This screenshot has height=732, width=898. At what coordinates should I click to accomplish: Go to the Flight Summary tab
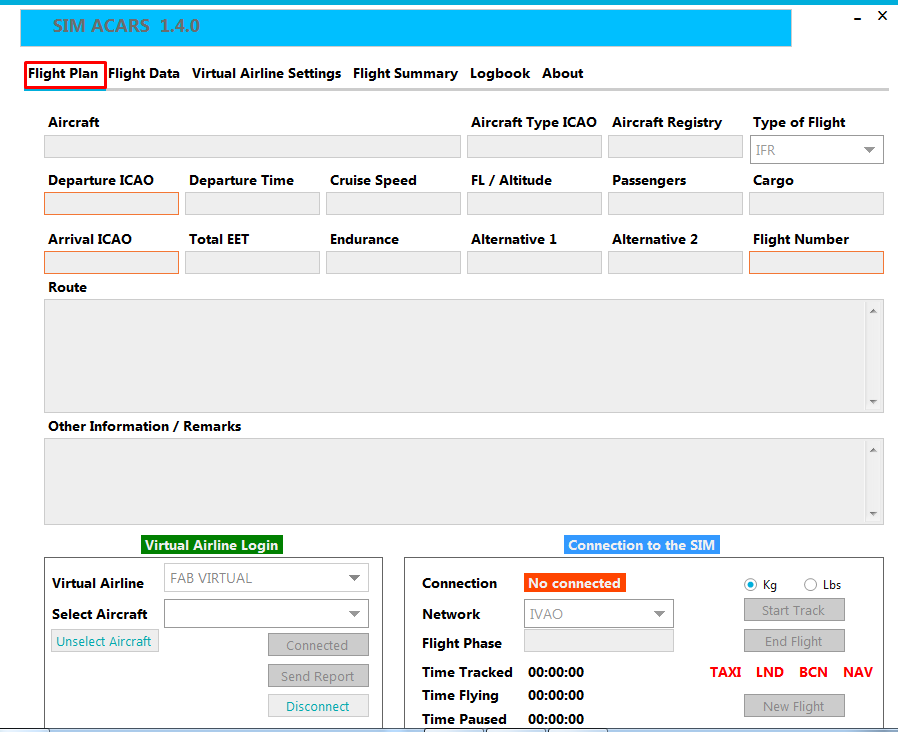click(405, 73)
